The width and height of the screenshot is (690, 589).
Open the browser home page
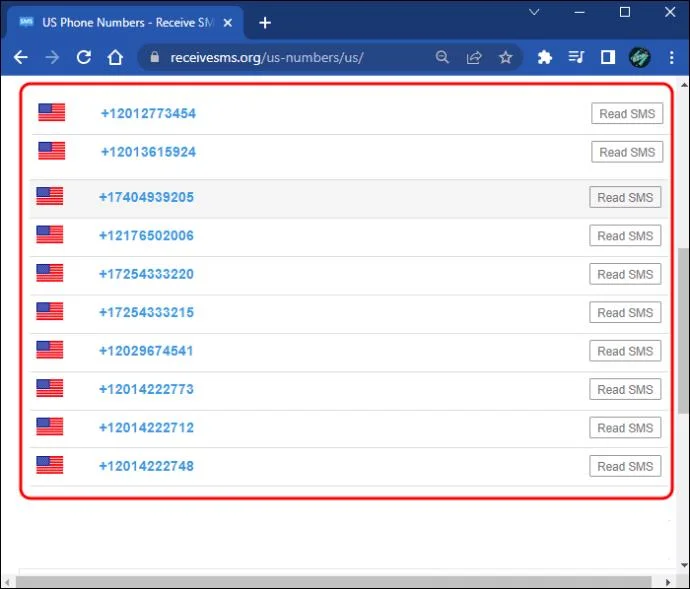pos(115,57)
